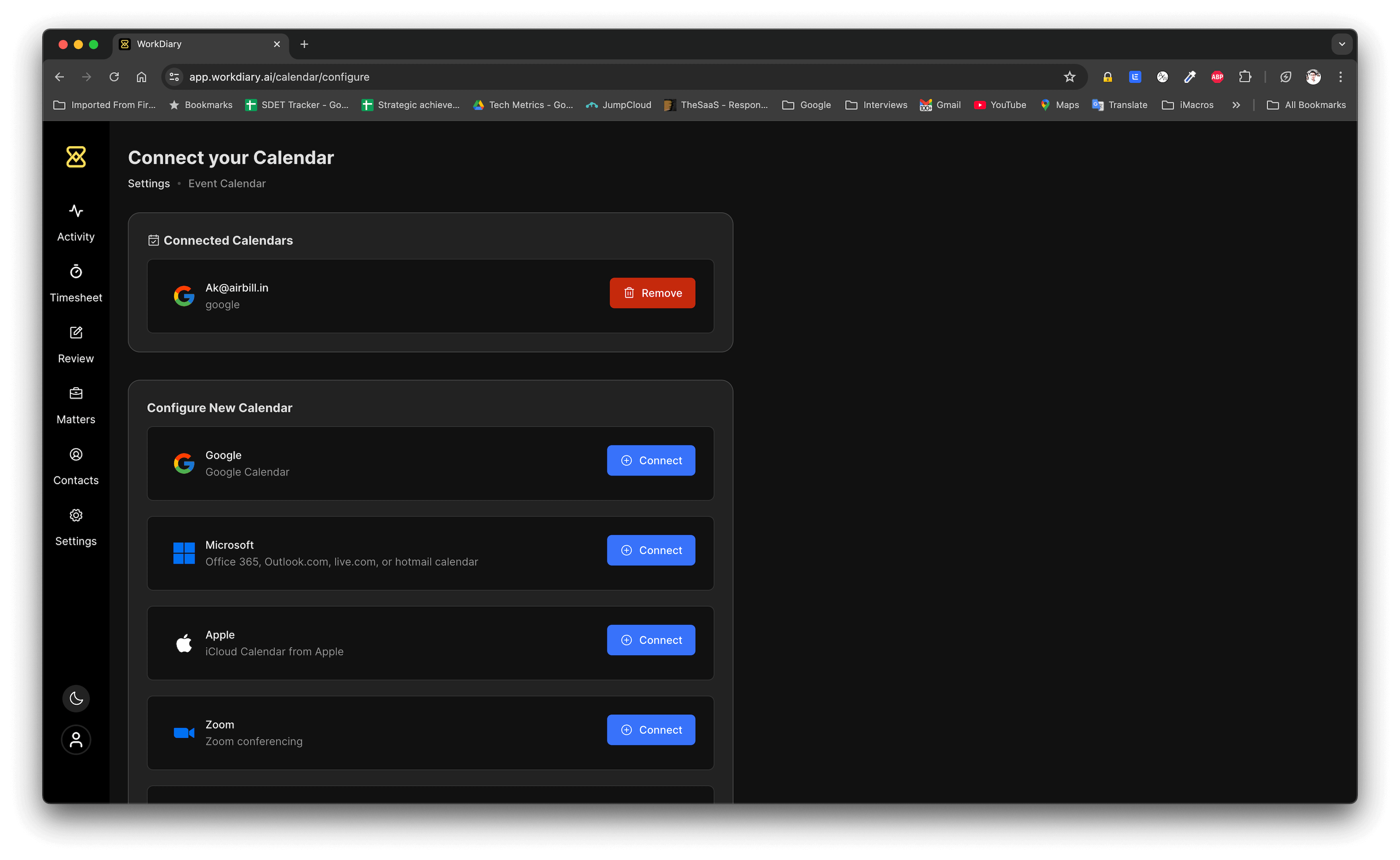The width and height of the screenshot is (1400, 860).
Task: Open the user profile avatar button
Action: pos(76,739)
